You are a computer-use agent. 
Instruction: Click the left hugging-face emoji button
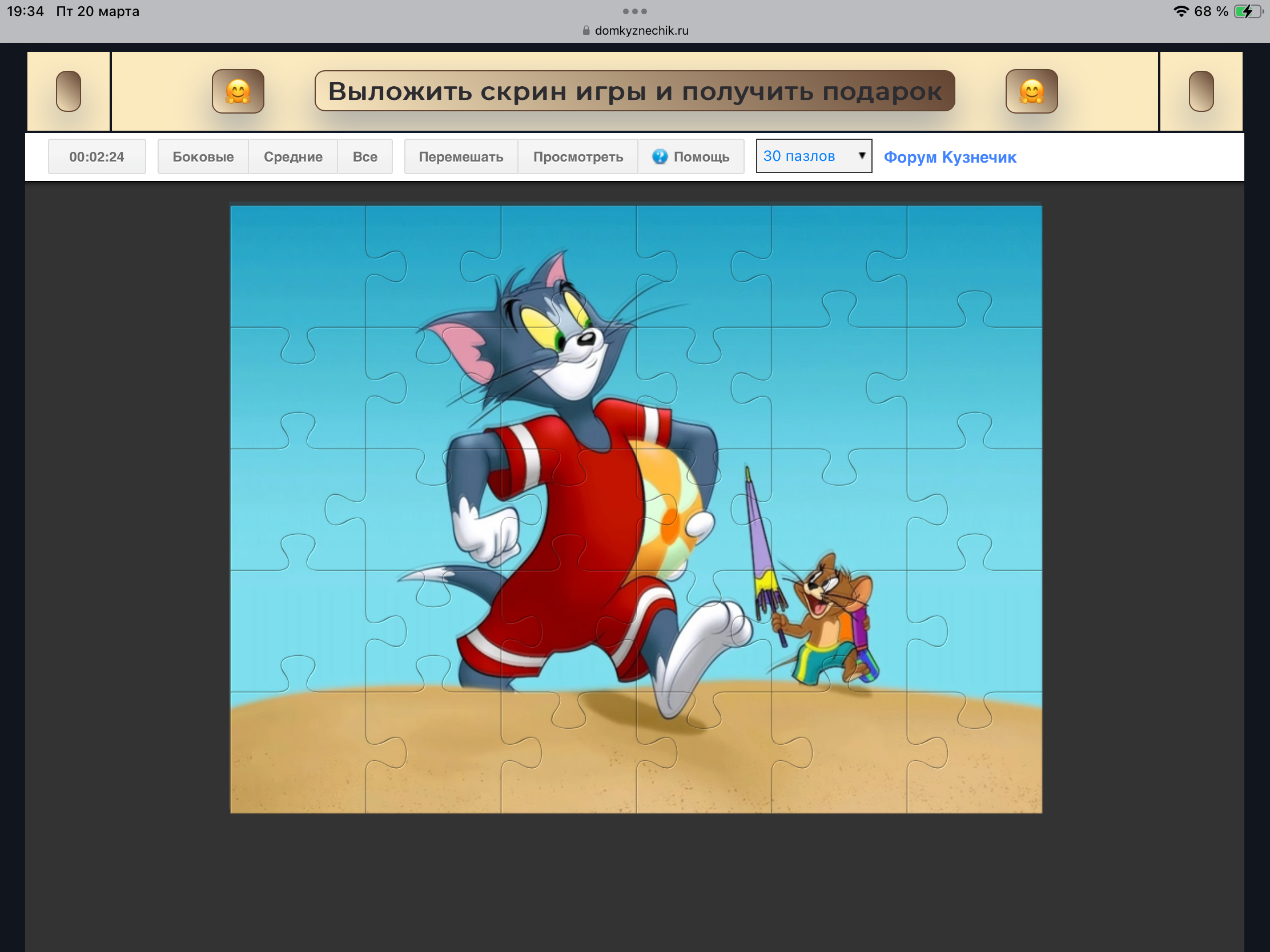pyautogui.click(x=238, y=91)
